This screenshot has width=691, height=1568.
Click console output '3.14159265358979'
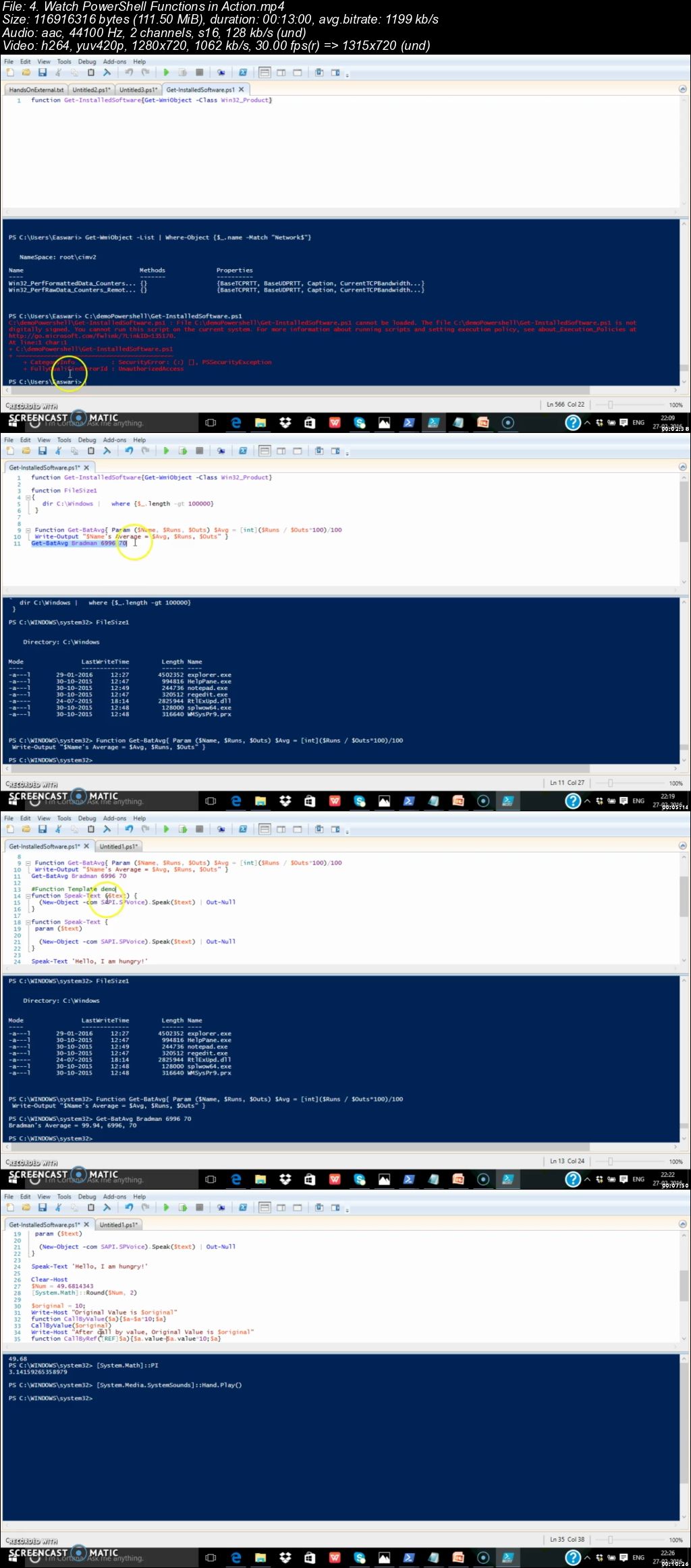(38, 1372)
